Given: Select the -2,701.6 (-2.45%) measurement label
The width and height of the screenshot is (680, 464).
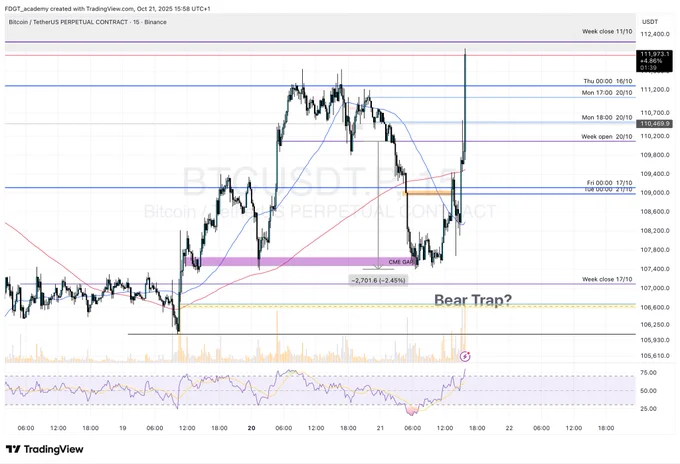Looking at the screenshot, I should pos(378,281).
